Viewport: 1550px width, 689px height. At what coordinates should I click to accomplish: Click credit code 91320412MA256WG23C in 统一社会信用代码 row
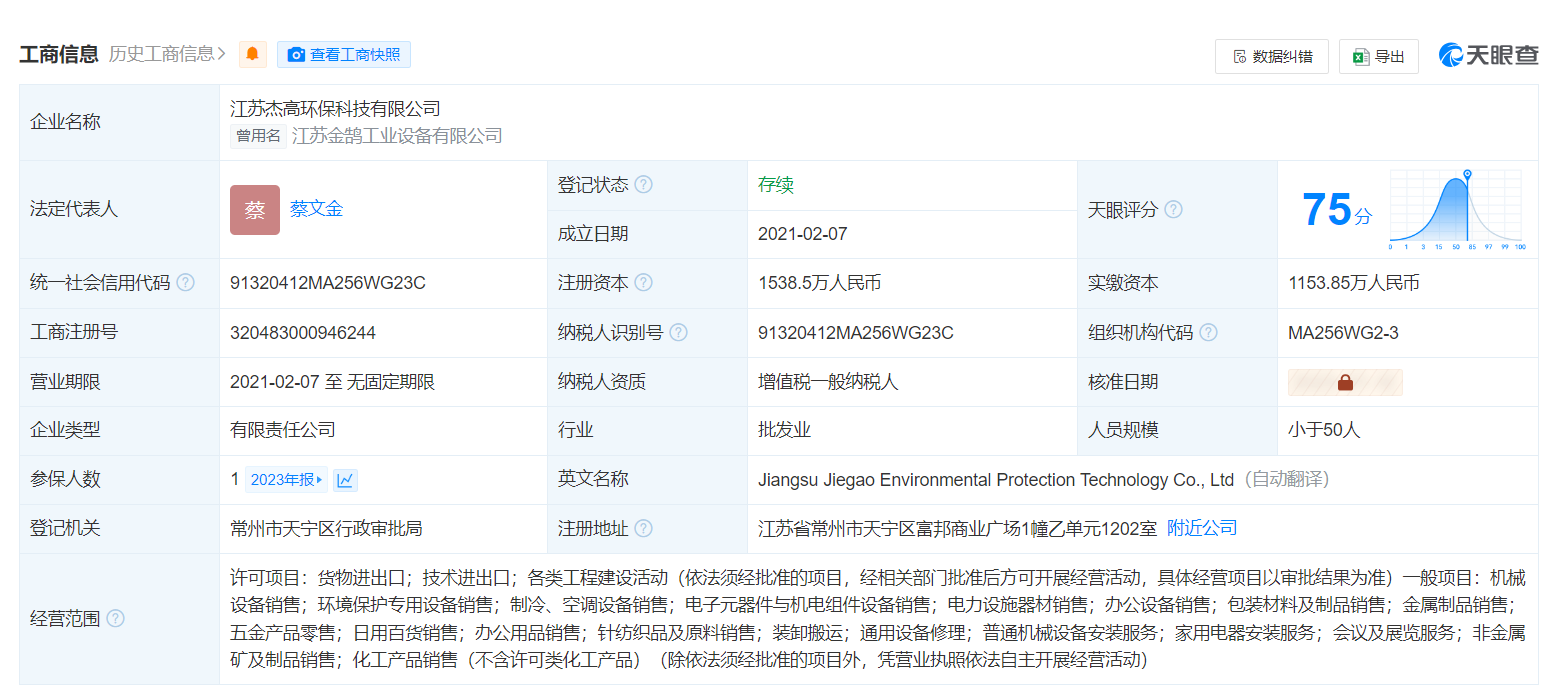point(328,283)
